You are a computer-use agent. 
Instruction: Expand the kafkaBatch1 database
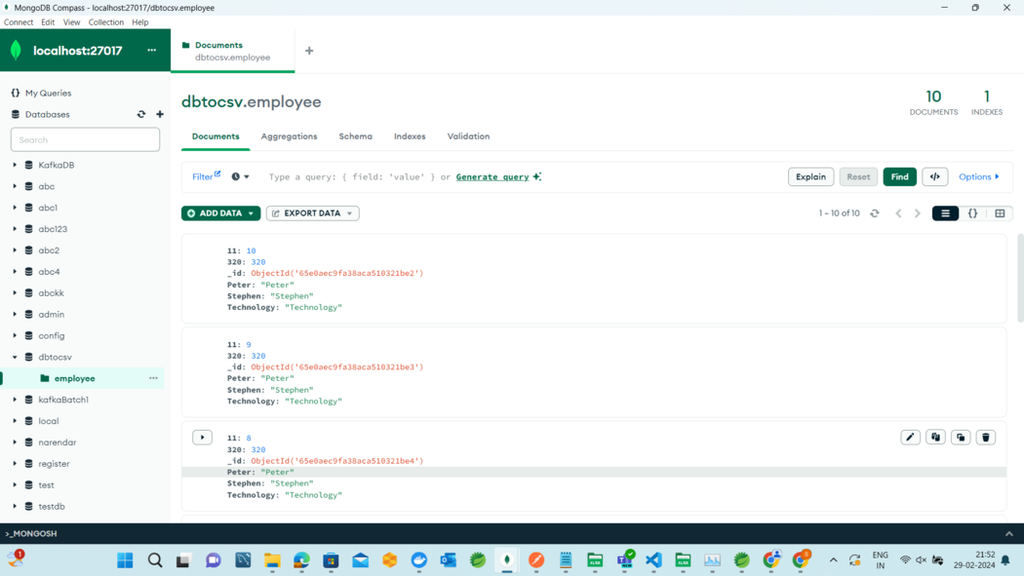(14, 400)
